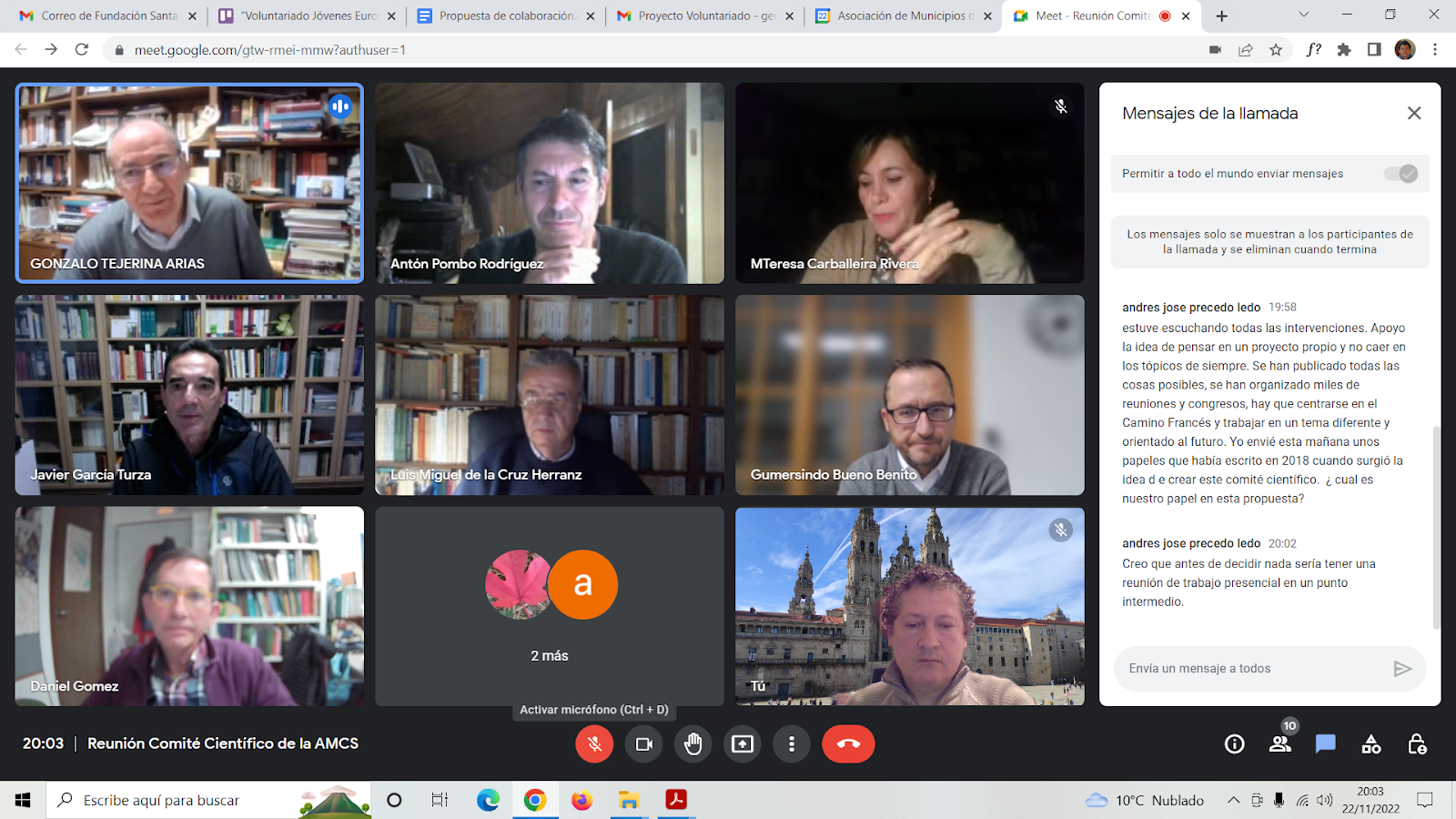The height and width of the screenshot is (819, 1456).
Task: Toggle allow everyone to send messages
Action: 1400,174
